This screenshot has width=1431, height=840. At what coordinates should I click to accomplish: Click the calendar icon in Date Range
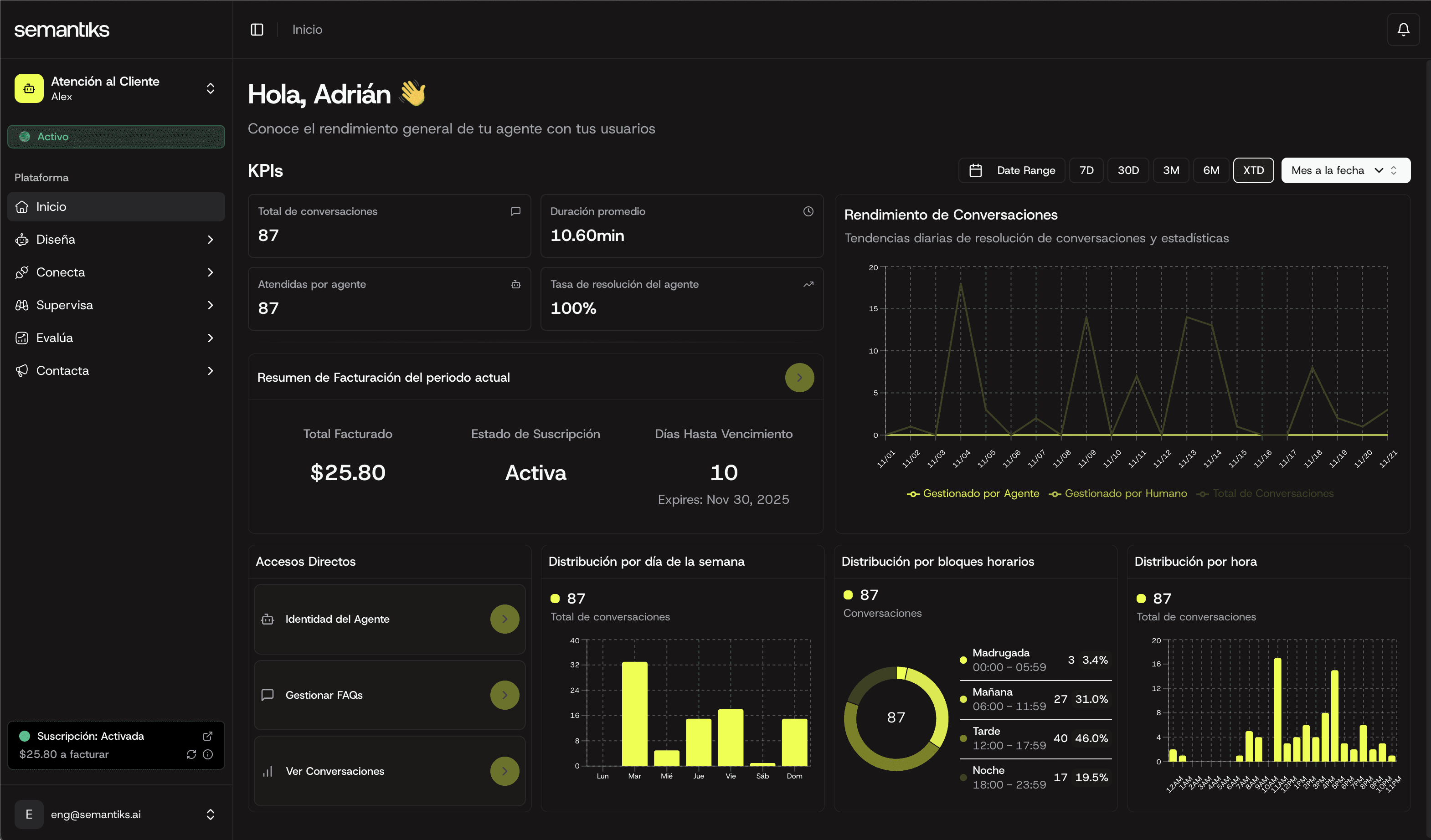(976, 170)
